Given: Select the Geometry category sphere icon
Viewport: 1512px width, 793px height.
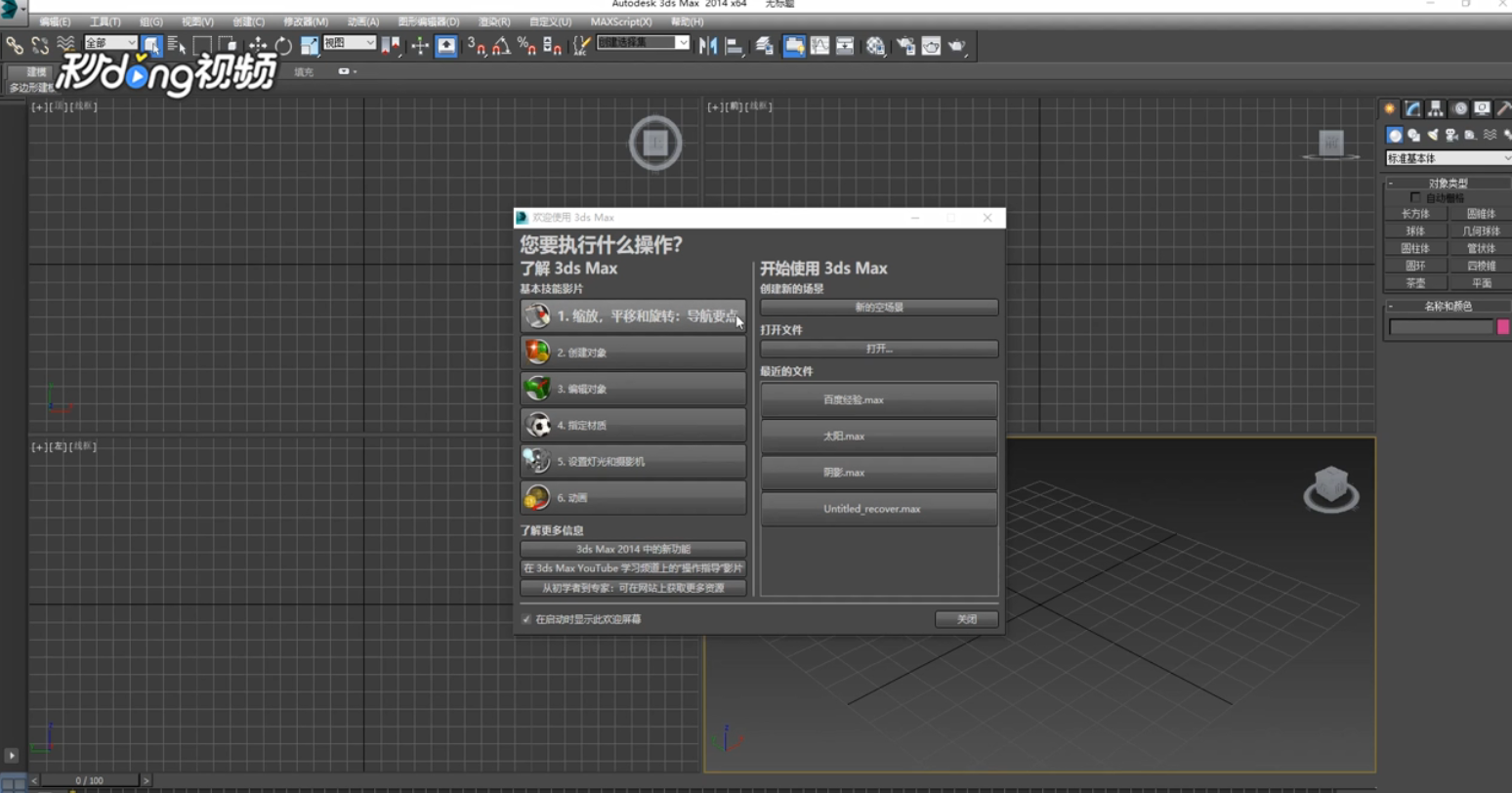Looking at the screenshot, I should (x=1395, y=135).
